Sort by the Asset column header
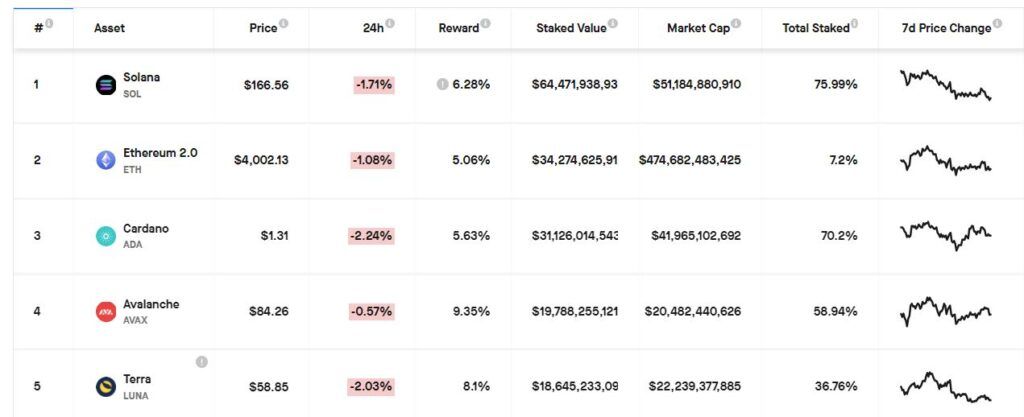 point(110,28)
